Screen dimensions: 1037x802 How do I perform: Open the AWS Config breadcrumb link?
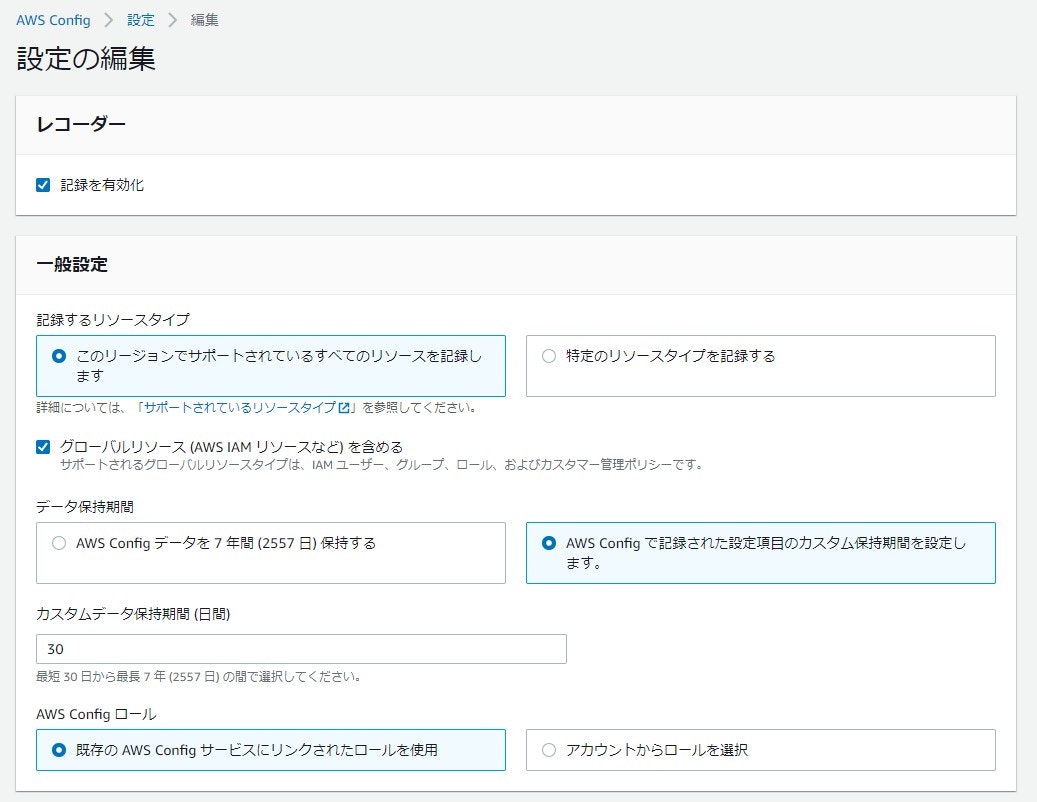point(53,20)
